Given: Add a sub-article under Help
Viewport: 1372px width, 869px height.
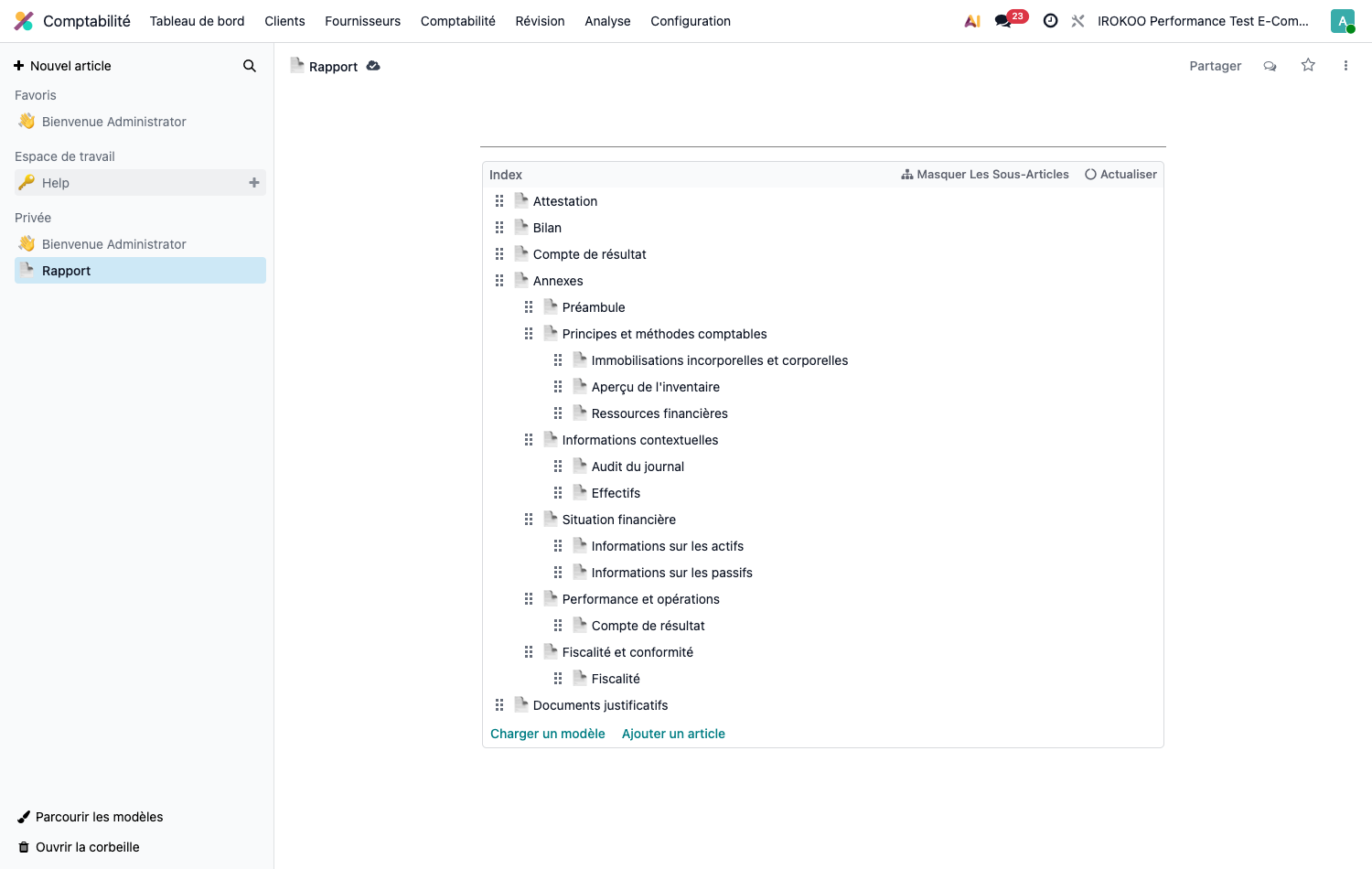Looking at the screenshot, I should point(254,183).
